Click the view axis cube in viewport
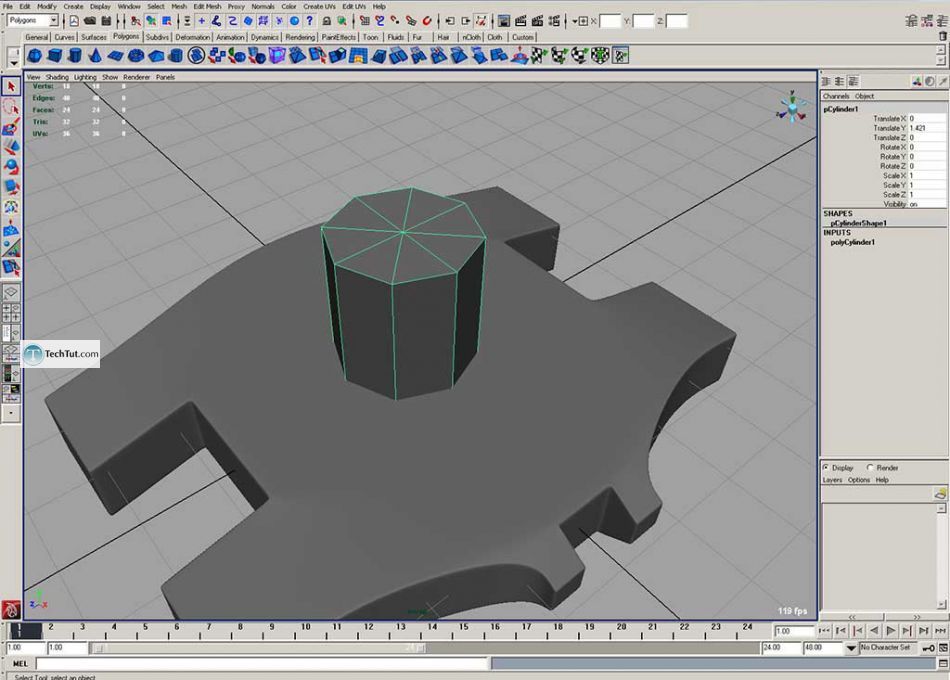 click(792, 108)
